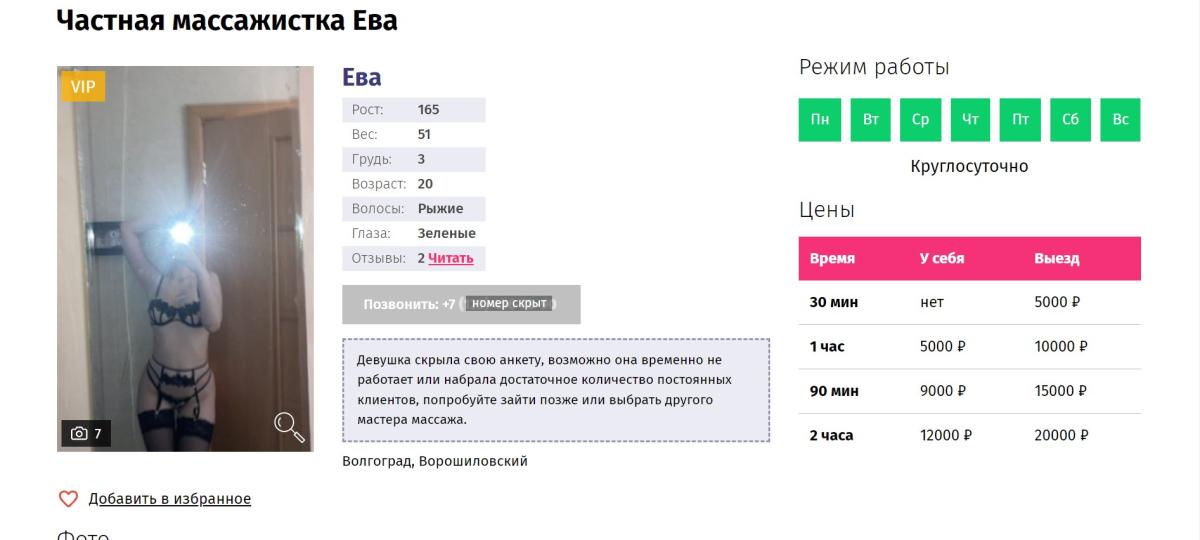
Task: Click the magnifier zoom icon on photo
Action: click(289, 427)
